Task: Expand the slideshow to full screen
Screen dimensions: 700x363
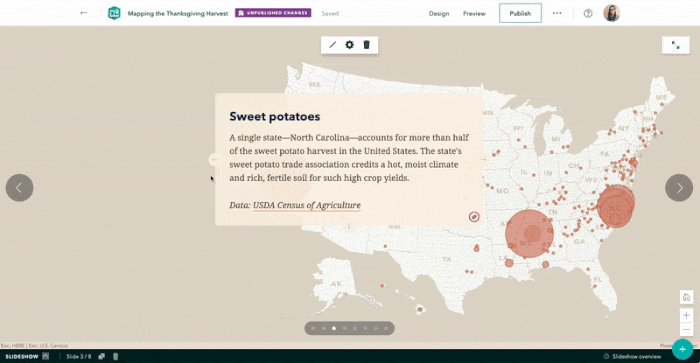Action: coord(675,45)
